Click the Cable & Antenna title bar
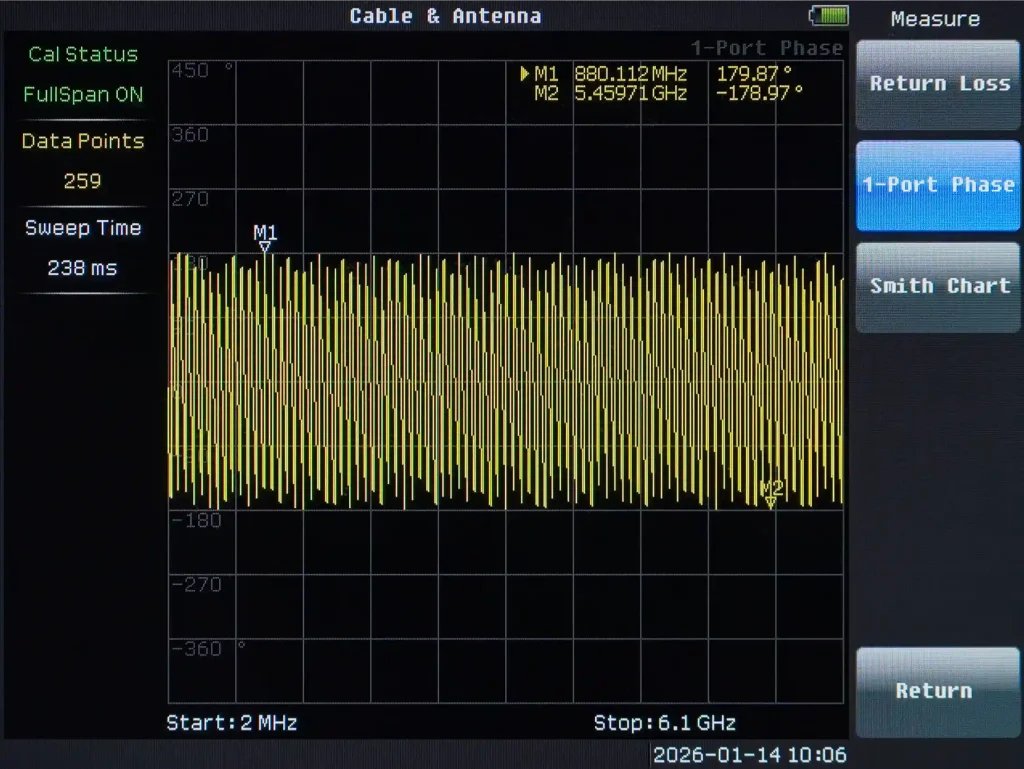Image resolution: width=1024 pixels, height=769 pixels. [446, 15]
